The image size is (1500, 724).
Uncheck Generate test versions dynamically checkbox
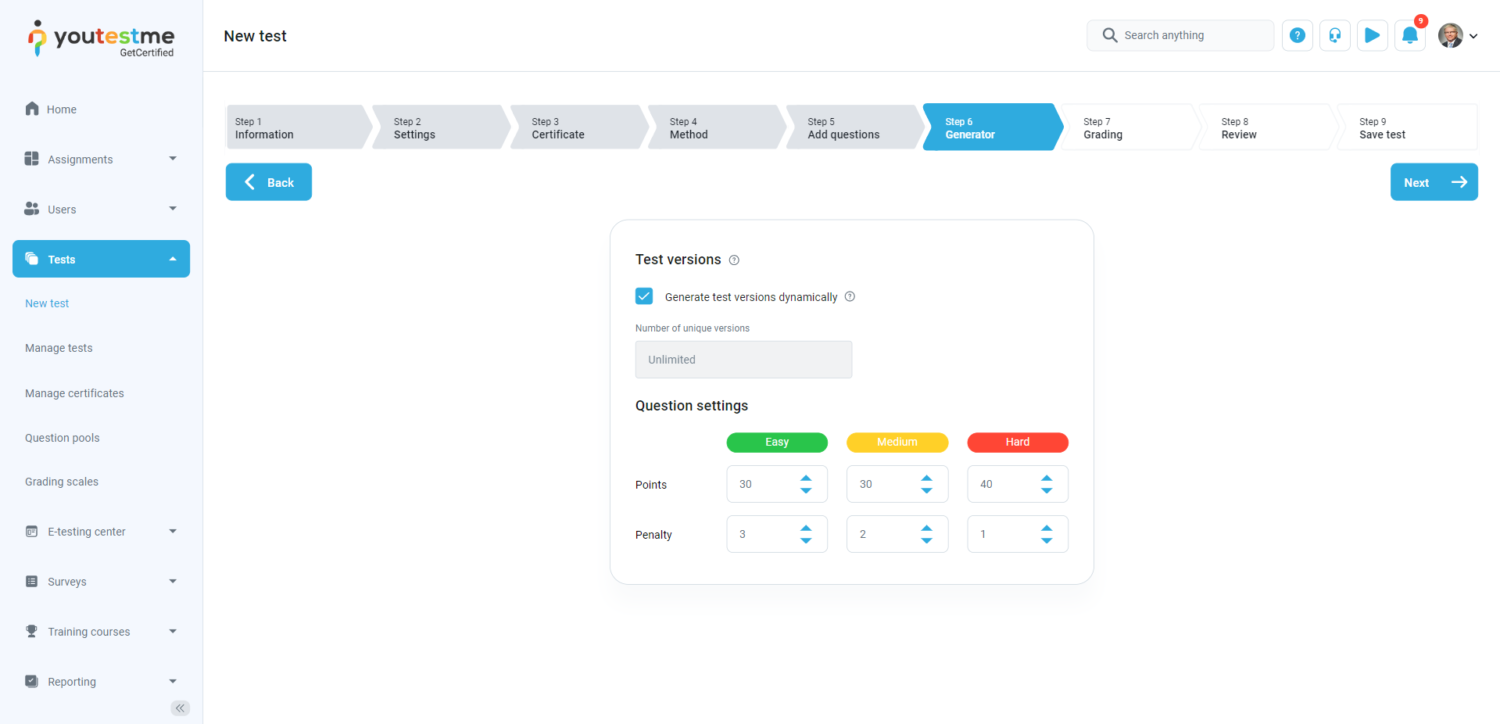(x=644, y=296)
